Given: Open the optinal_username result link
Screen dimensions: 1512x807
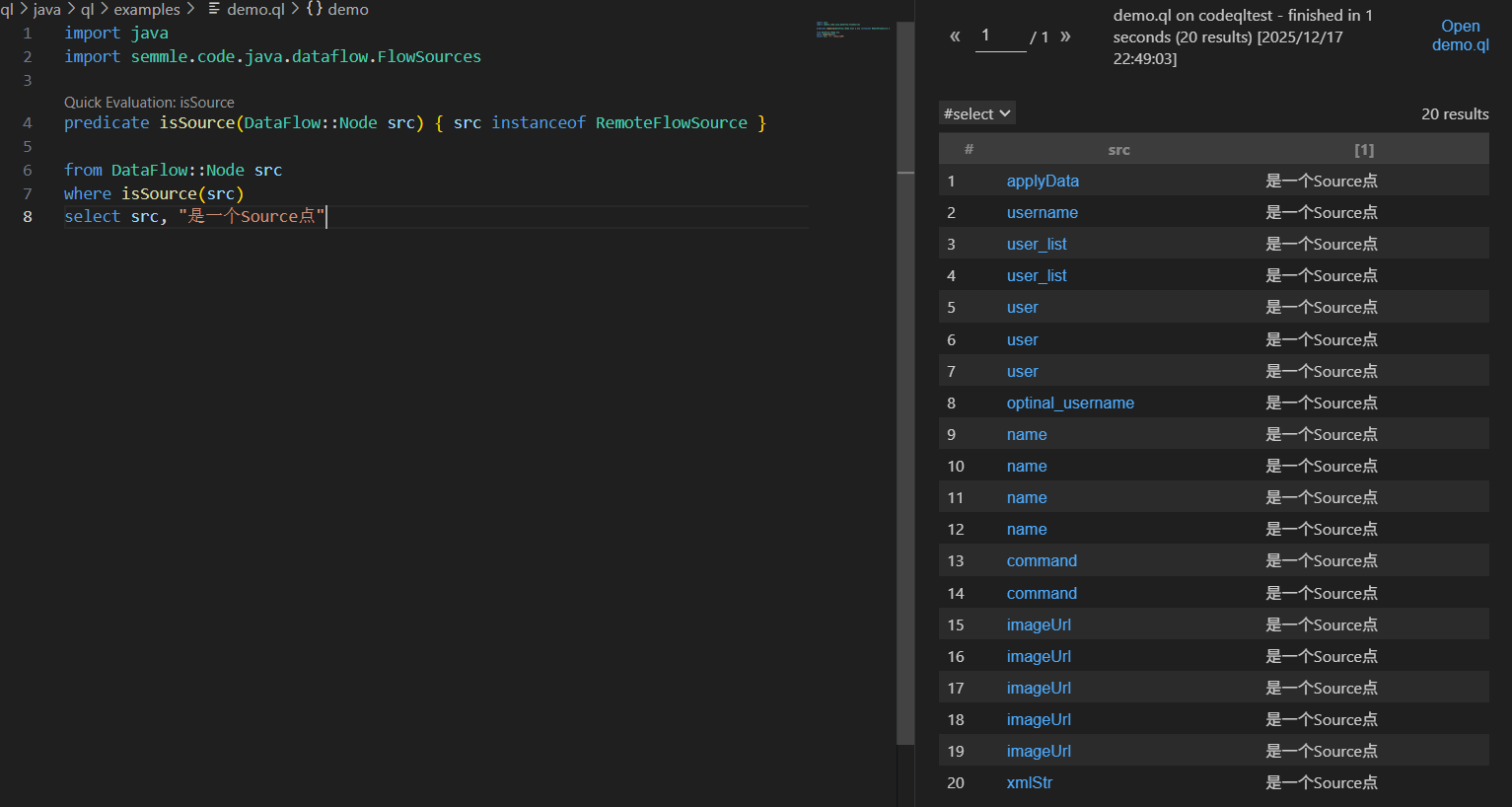Looking at the screenshot, I should click(x=1070, y=403).
